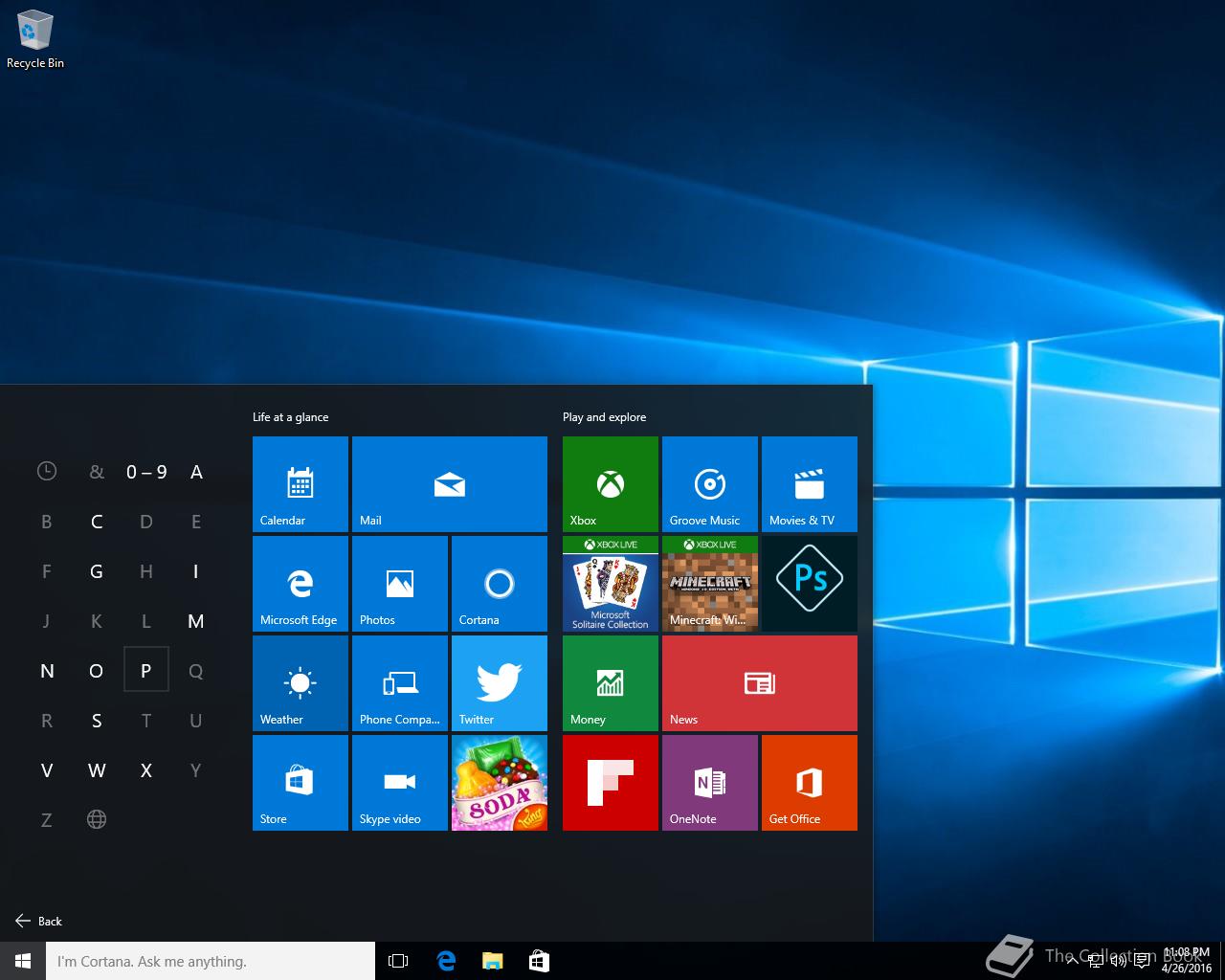The width and height of the screenshot is (1225, 980).
Task: Open the Get Office tile
Action: click(x=810, y=783)
